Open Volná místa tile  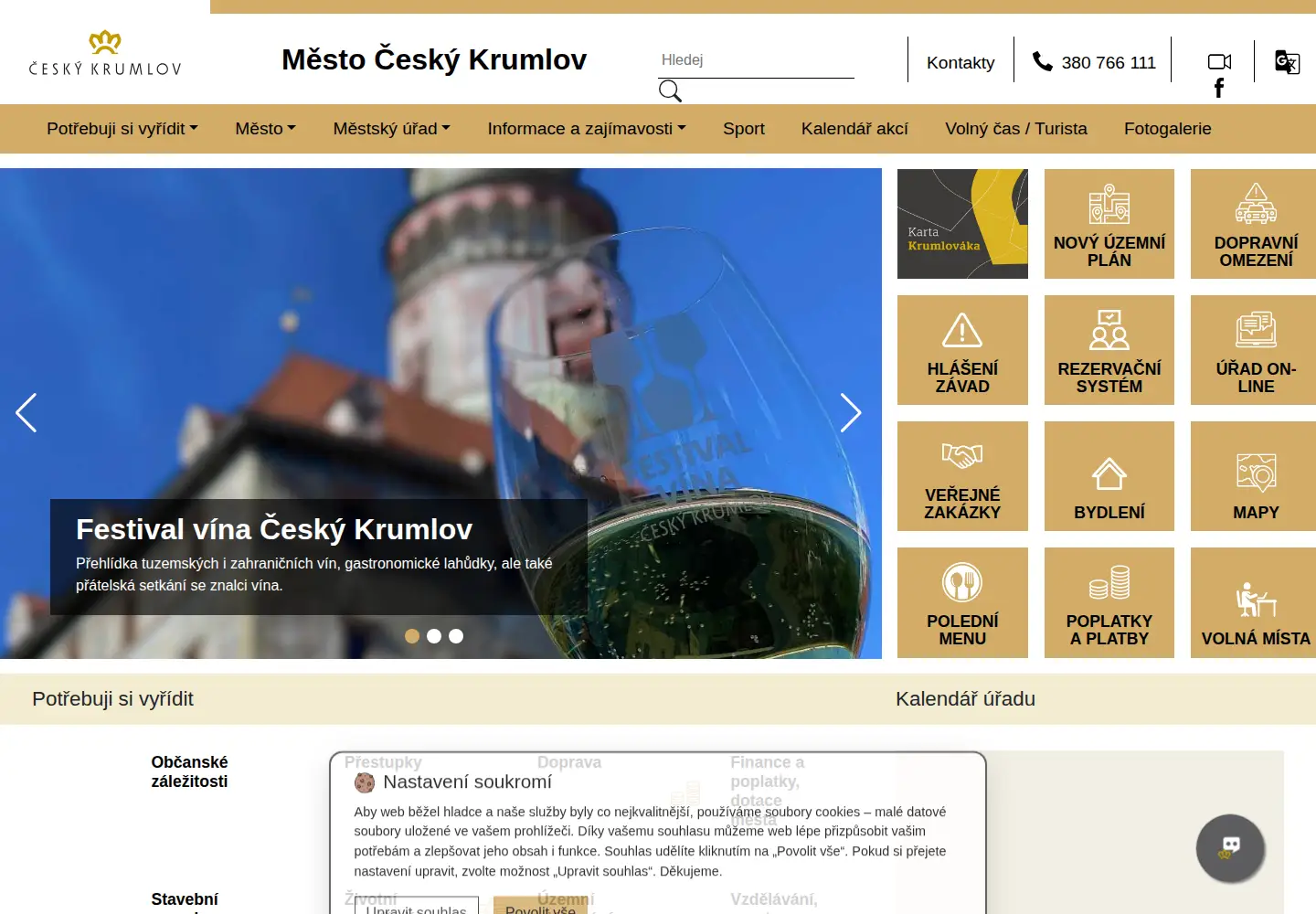pyautogui.click(x=1256, y=602)
